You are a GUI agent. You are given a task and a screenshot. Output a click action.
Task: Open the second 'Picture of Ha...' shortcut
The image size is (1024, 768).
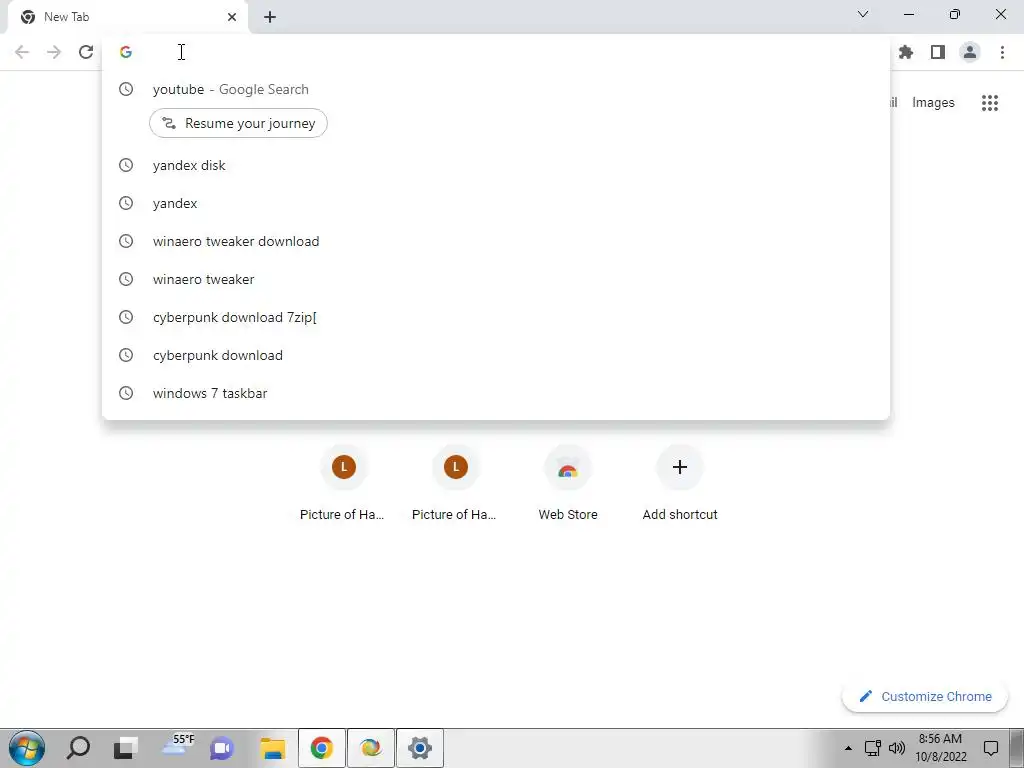tap(455, 484)
